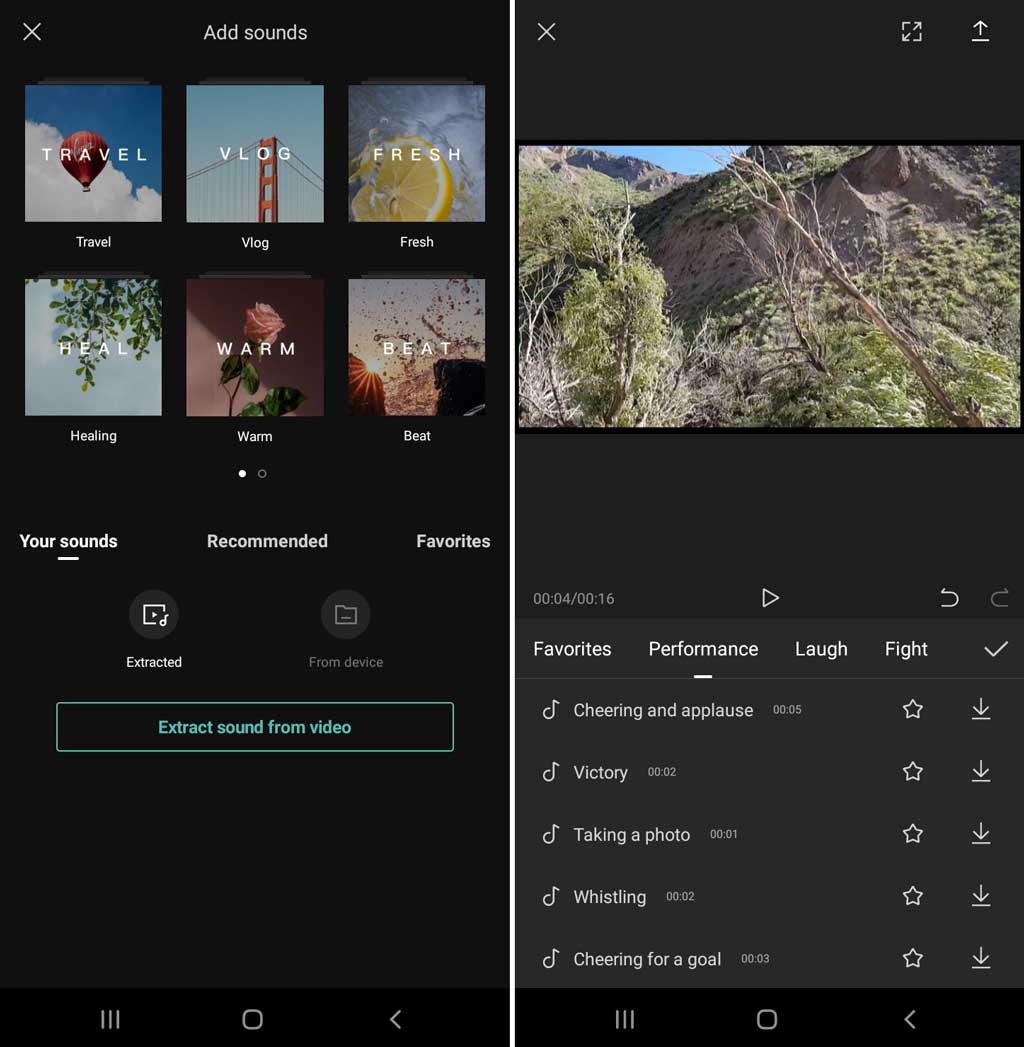Screen dimensions: 1024x1047
Task: Toggle fullscreen preview icon
Action: tap(912, 31)
